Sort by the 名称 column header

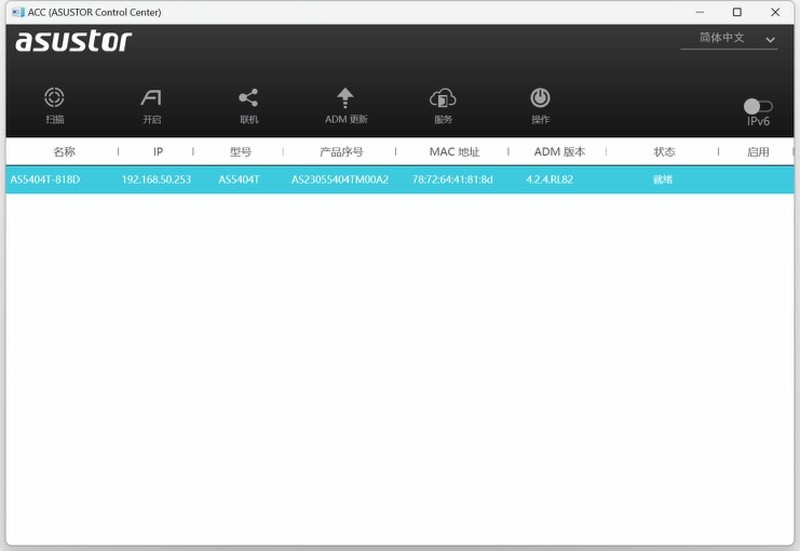pos(64,152)
